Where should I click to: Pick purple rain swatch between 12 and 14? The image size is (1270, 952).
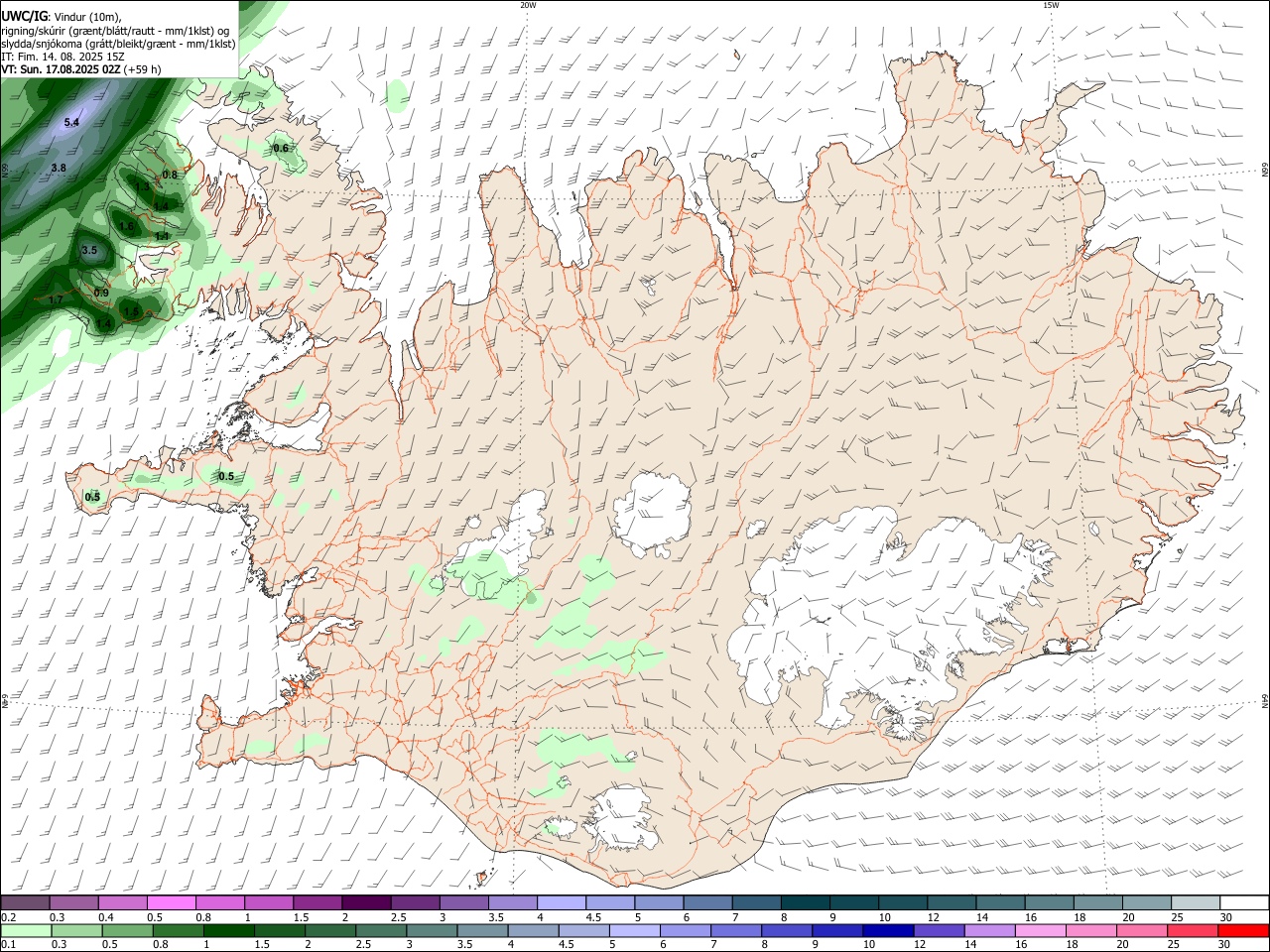pyautogui.click(x=940, y=930)
